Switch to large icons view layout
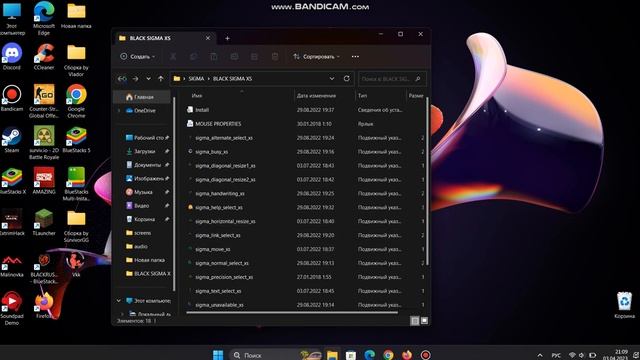Screen dimensions: 640x360 tap(424, 321)
